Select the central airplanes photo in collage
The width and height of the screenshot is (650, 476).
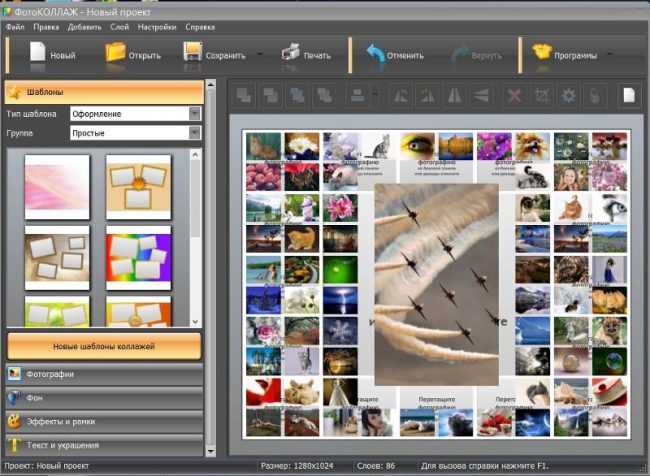coord(437,285)
